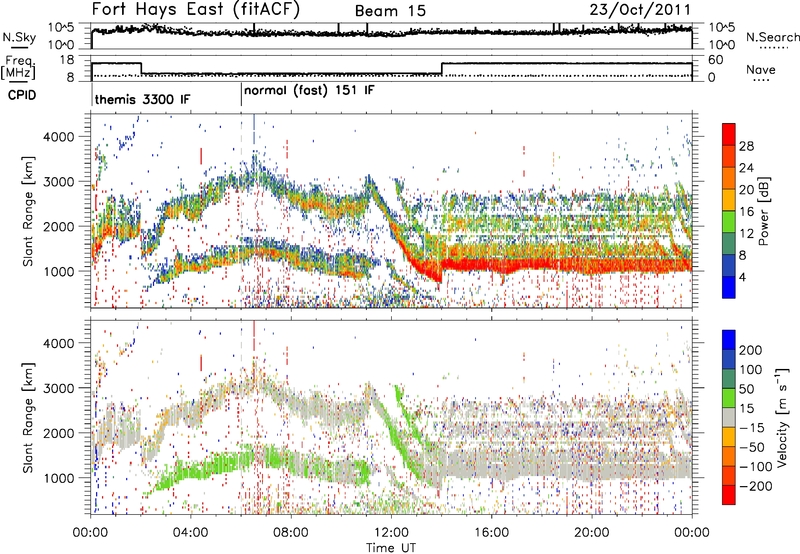
Task: Click the '18' frequency axis value
Action: coord(67,60)
